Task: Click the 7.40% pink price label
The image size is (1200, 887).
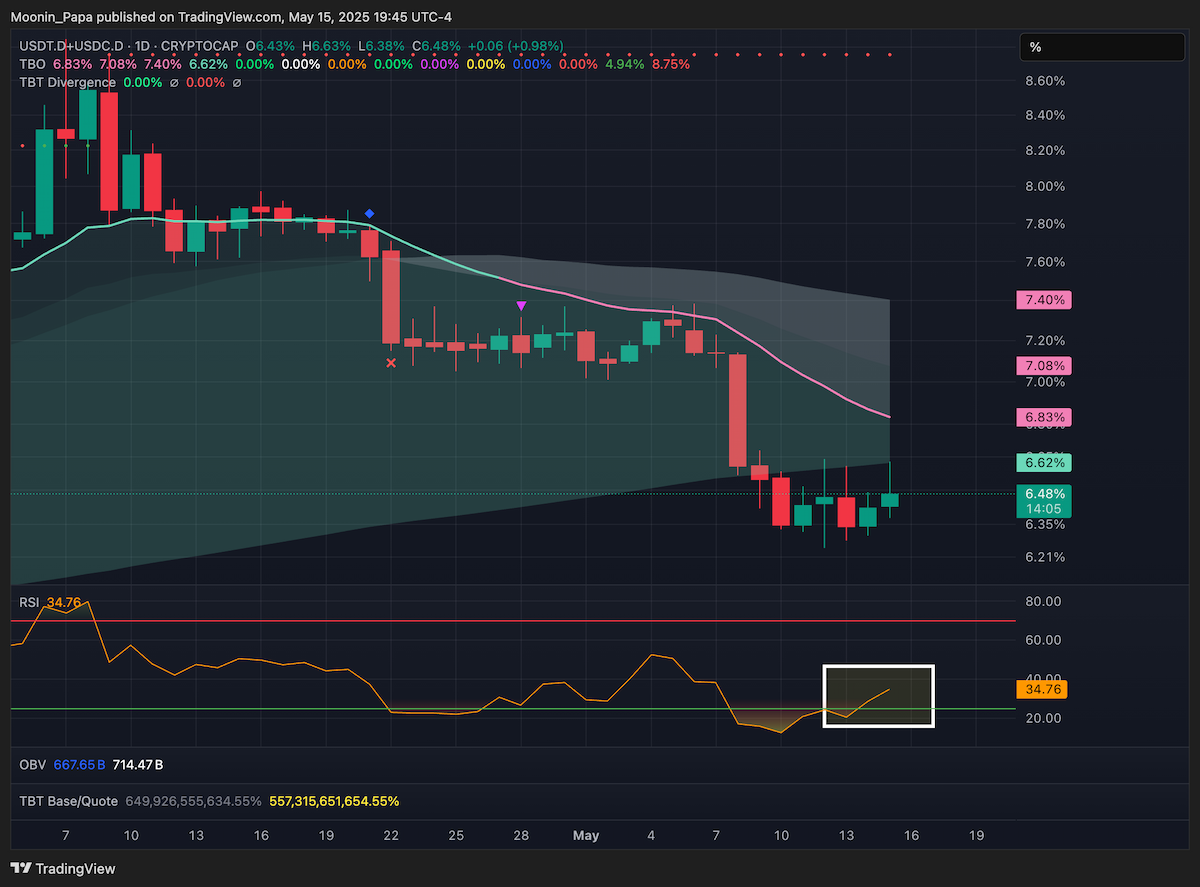Action: click(x=1043, y=300)
